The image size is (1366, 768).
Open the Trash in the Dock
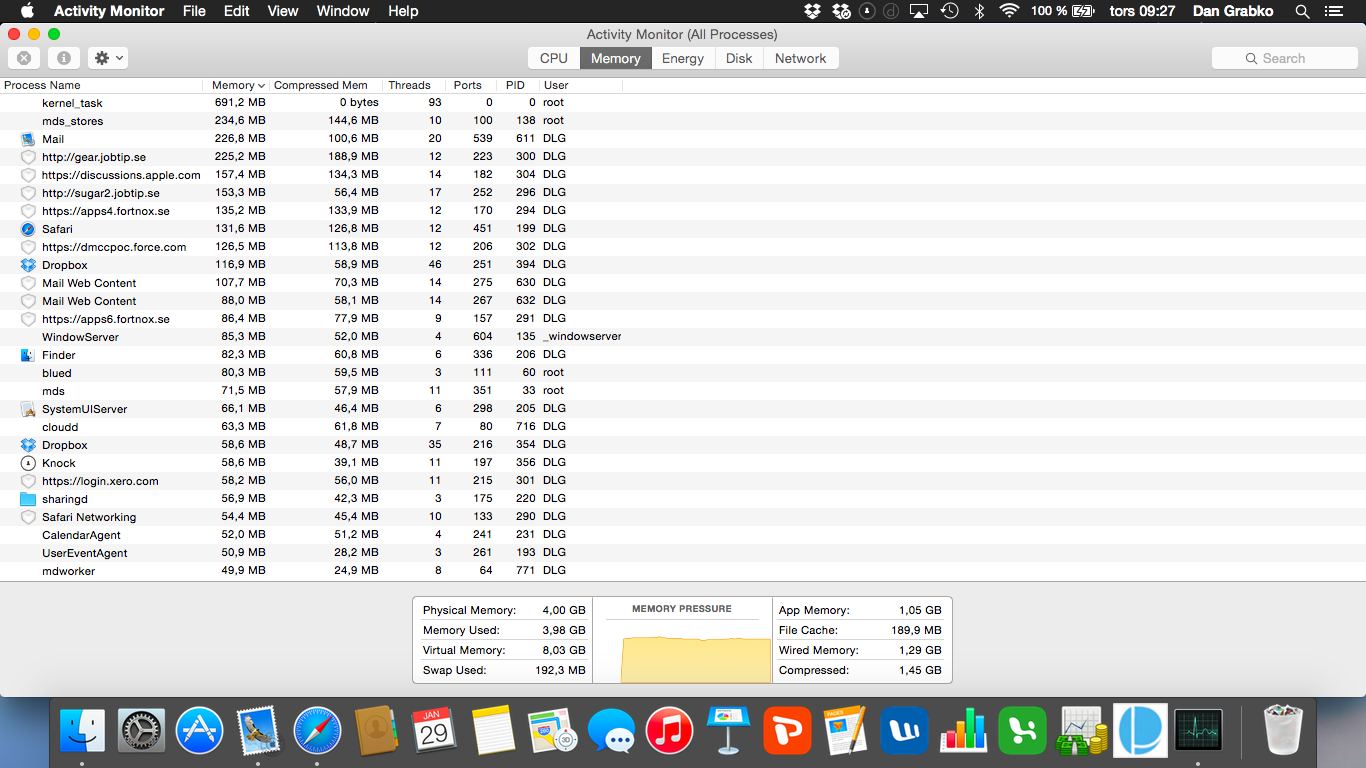[x=1283, y=730]
